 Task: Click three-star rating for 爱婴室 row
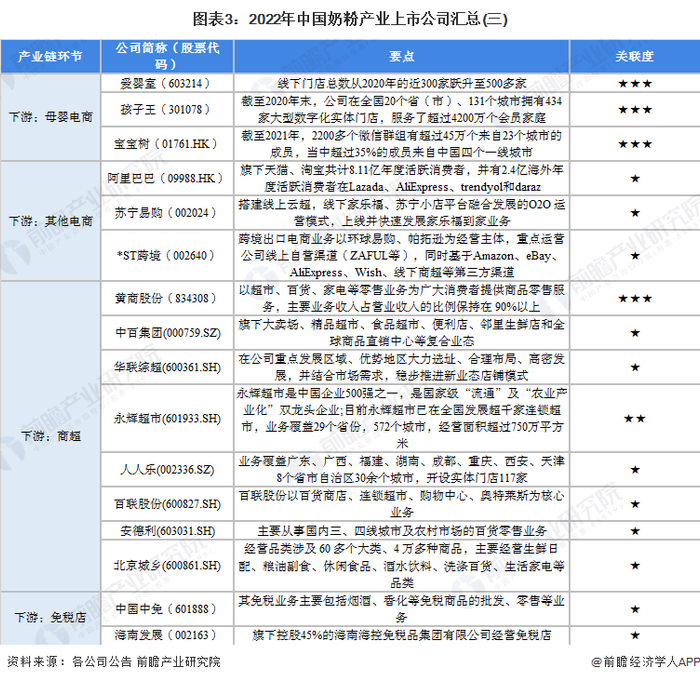point(635,84)
